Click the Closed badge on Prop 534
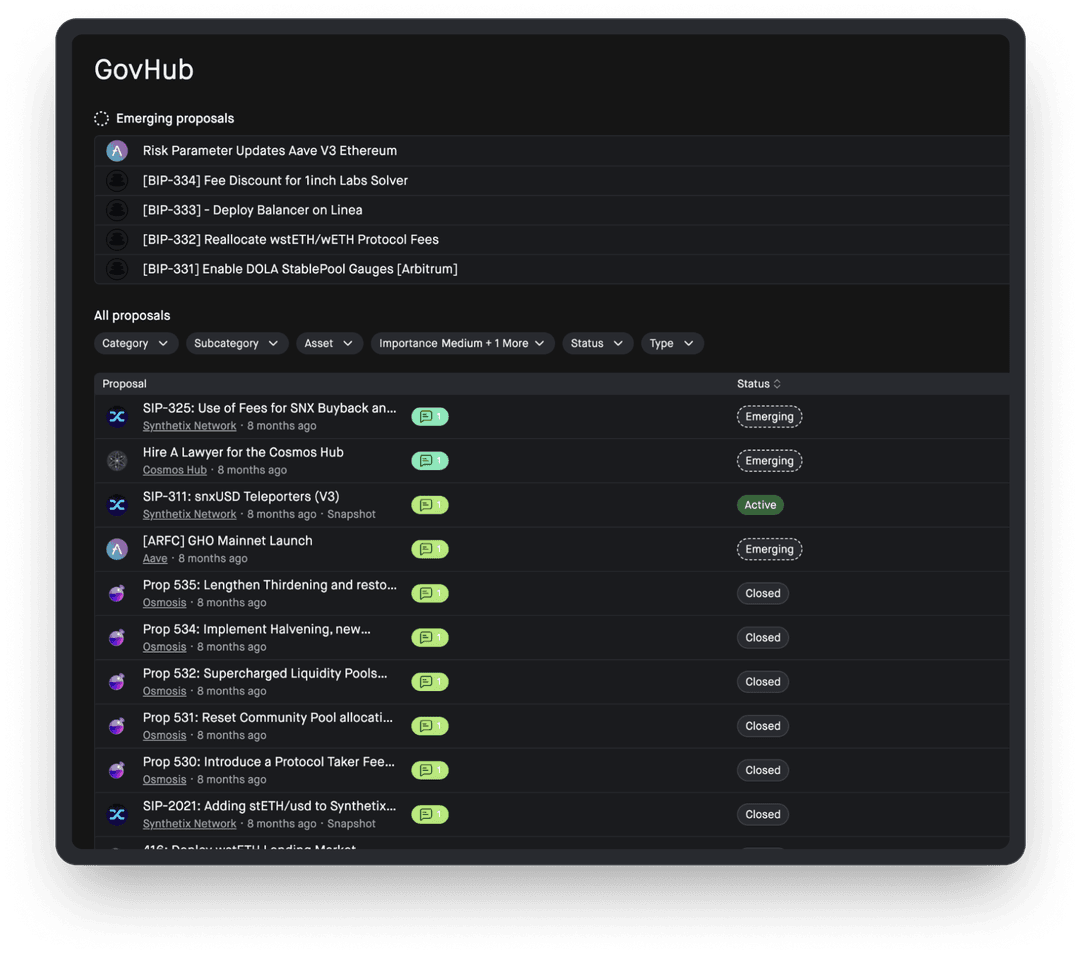The image size is (1080, 956). click(762, 637)
